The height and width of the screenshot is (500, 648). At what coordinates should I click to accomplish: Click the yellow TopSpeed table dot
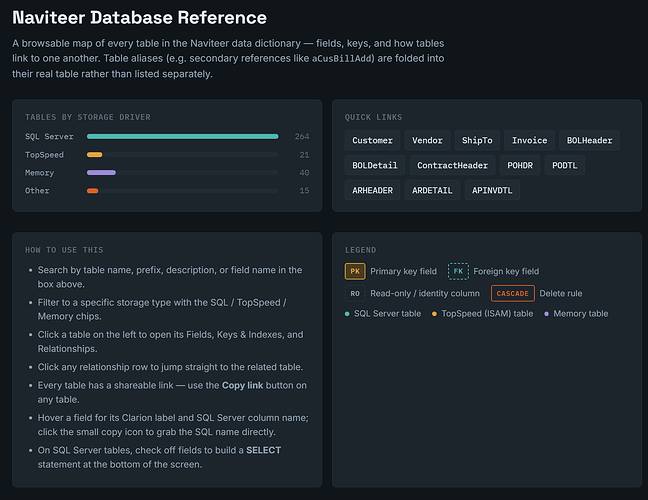pyautogui.click(x=434, y=314)
